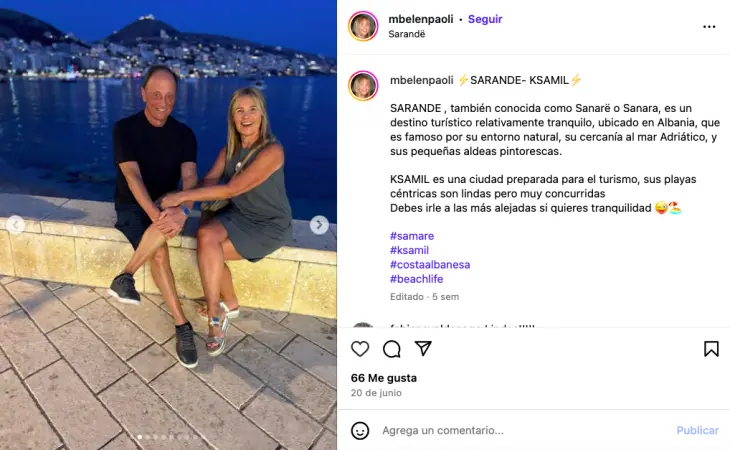The height and width of the screenshot is (450, 730).
Task: Open the #beachlife hashtag
Action: tap(417, 279)
